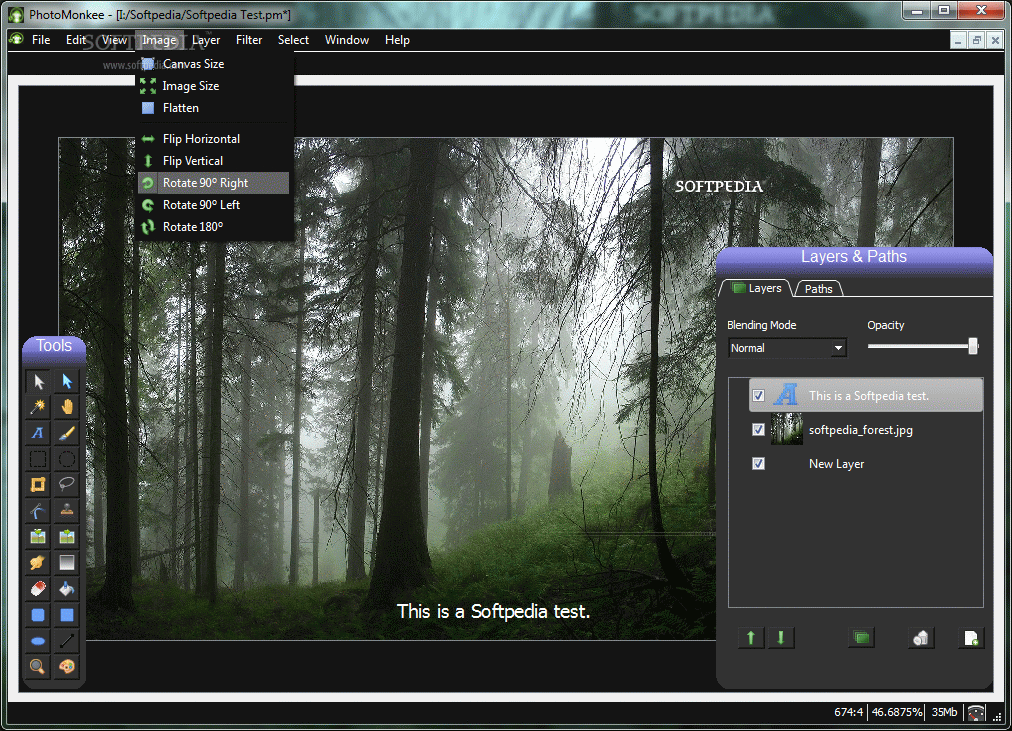The width and height of the screenshot is (1012, 731).
Task: Choose Rotate 180° menu item
Action: (214, 226)
